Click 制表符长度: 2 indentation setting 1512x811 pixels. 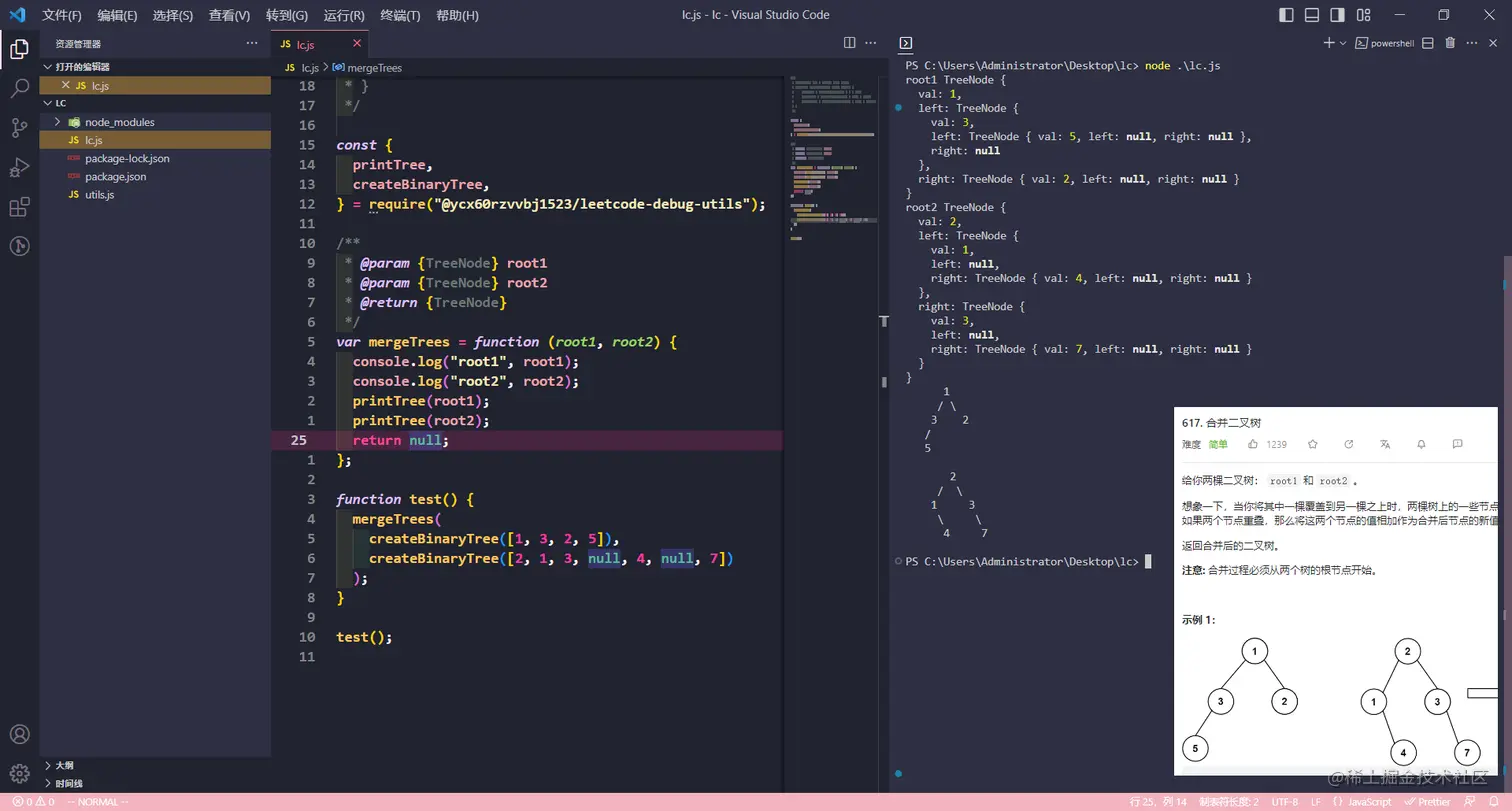[1229, 802]
